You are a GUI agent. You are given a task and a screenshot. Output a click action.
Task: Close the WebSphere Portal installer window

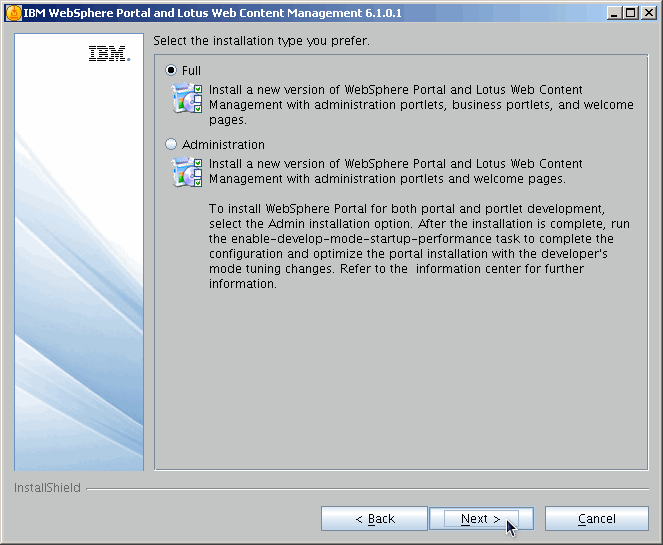(648, 13)
